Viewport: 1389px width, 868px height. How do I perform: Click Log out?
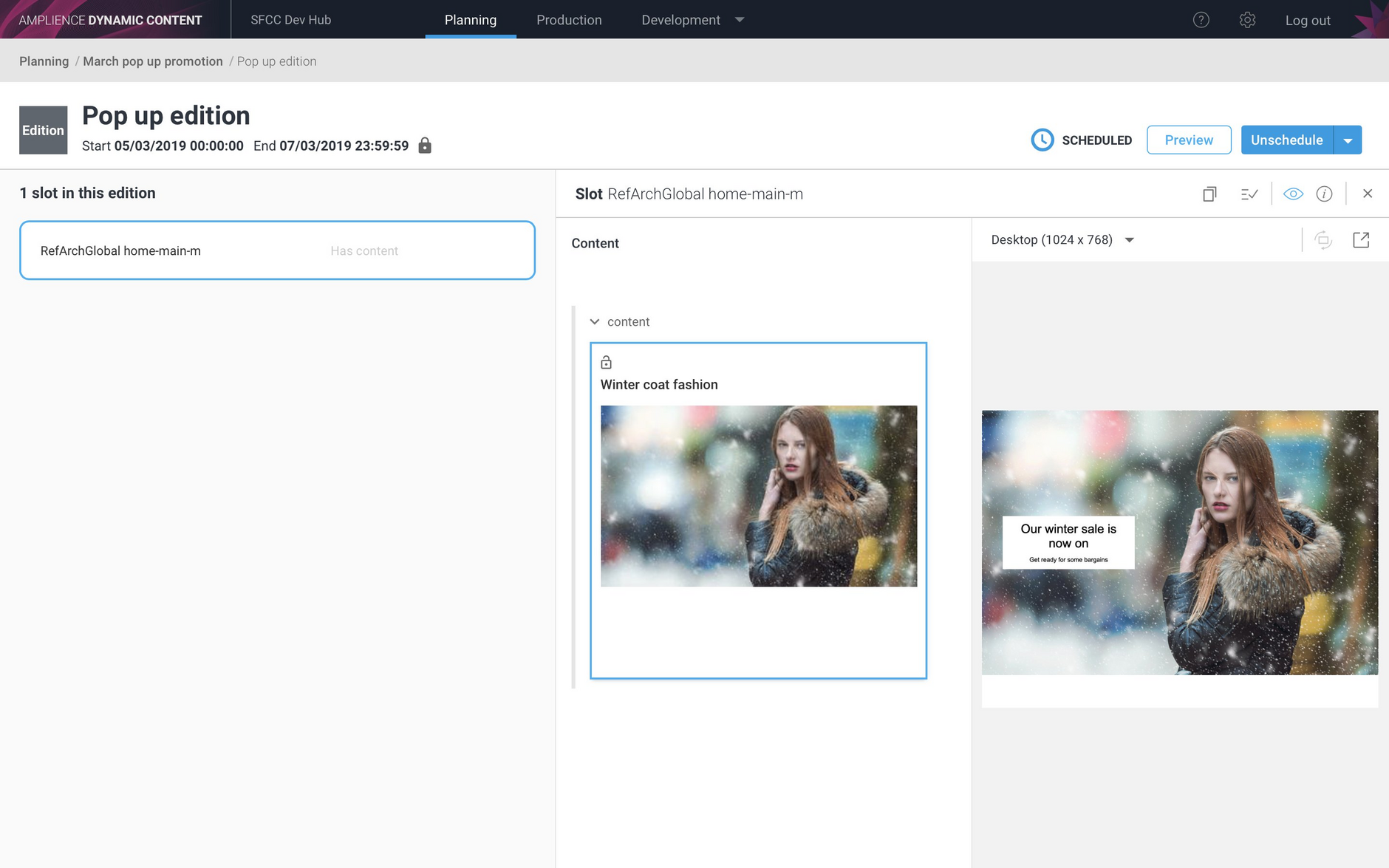pyautogui.click(x=1308, y=21)
